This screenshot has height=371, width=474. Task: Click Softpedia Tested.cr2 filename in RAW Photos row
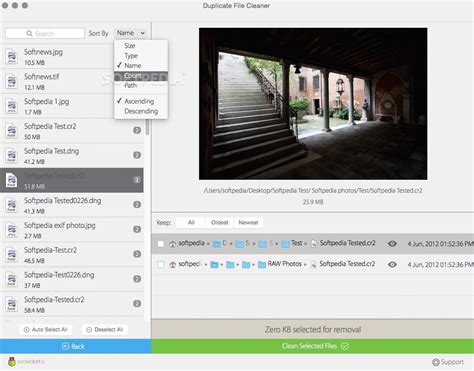point(347,264)
